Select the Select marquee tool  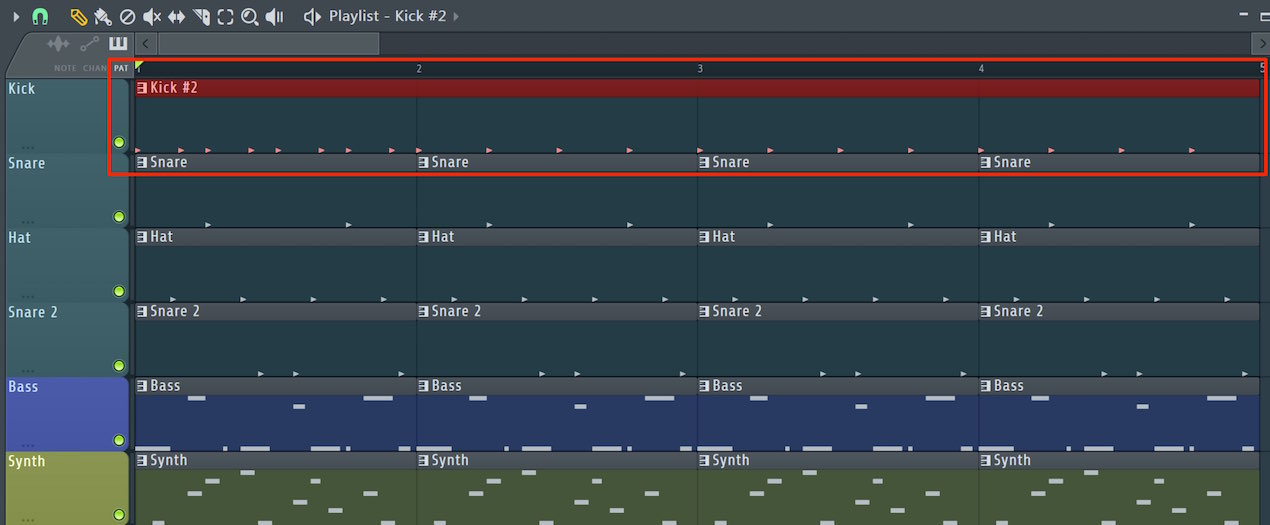pyautogui.click(x=225, y=16)
